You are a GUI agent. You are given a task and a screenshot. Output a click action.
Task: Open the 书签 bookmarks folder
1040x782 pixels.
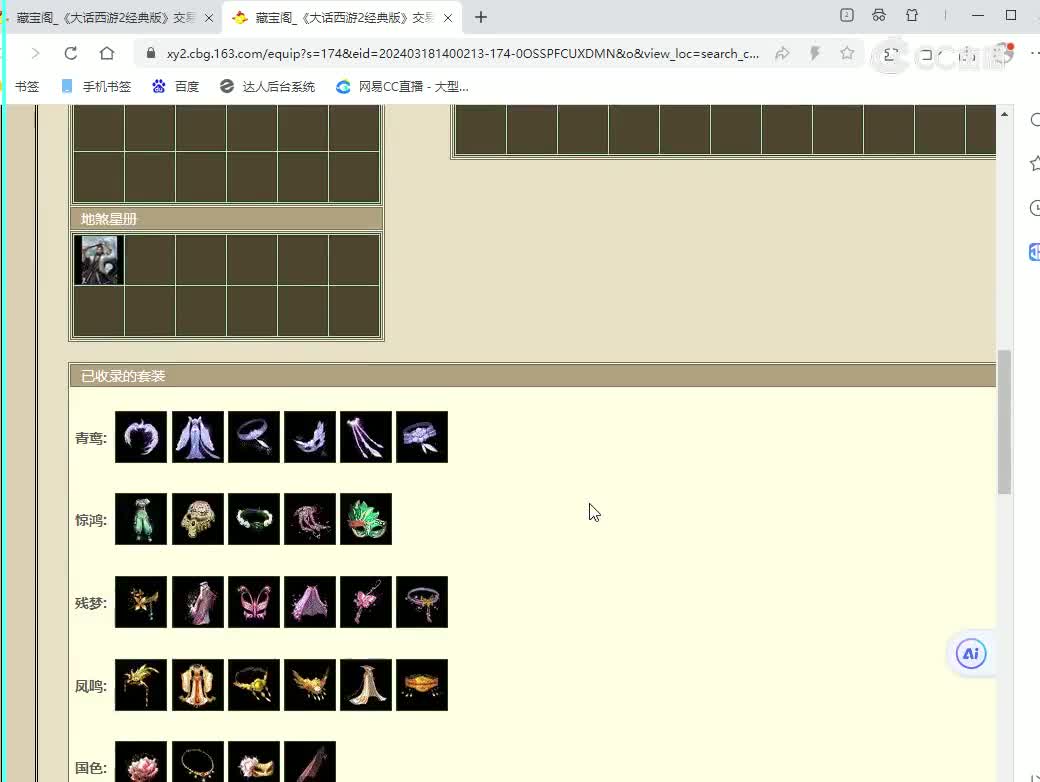(x=27, y=86)
